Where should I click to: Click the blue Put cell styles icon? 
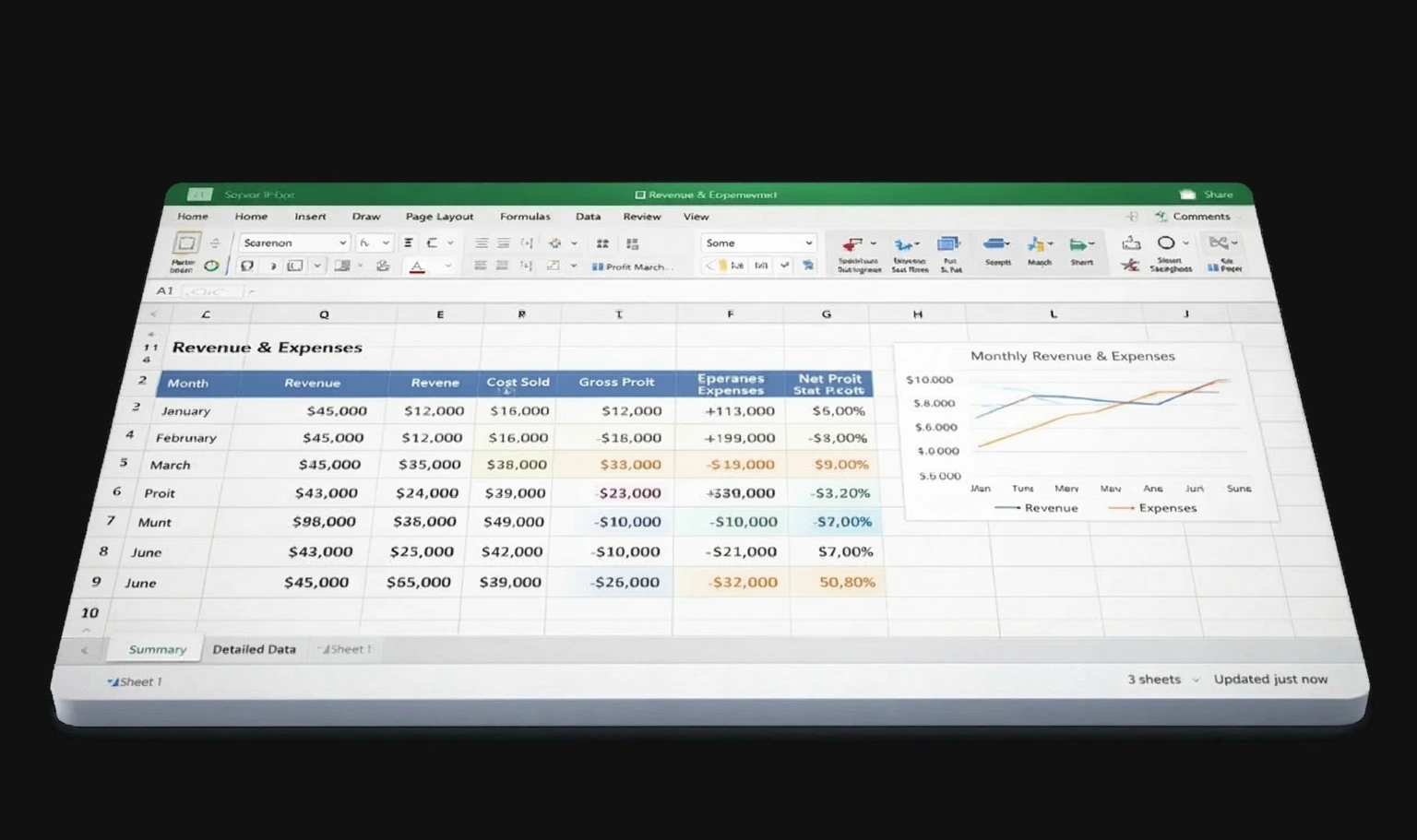coord(948,245)
